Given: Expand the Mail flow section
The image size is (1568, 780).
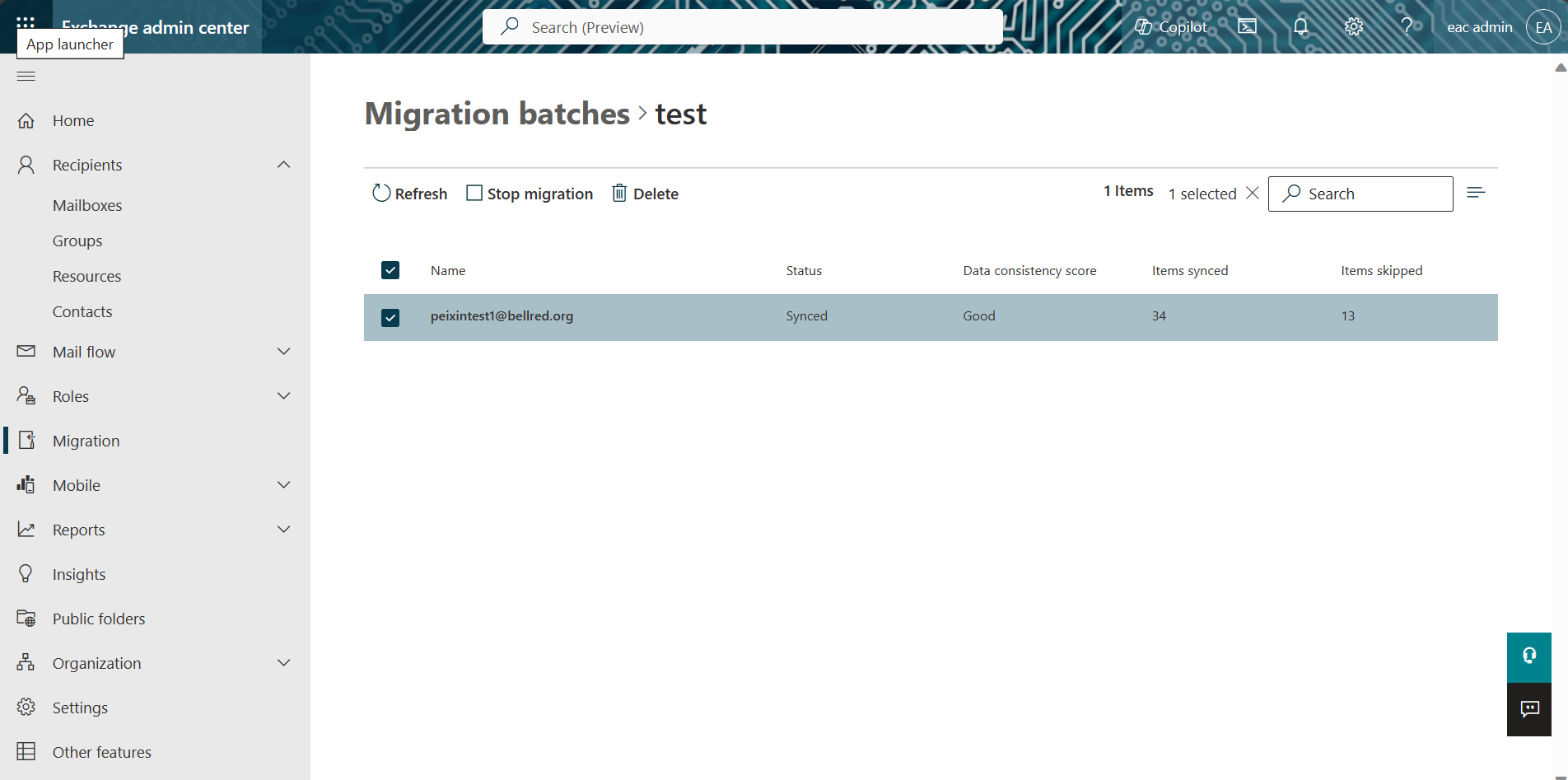Looking at the screenshot, I should click(283, 352).
